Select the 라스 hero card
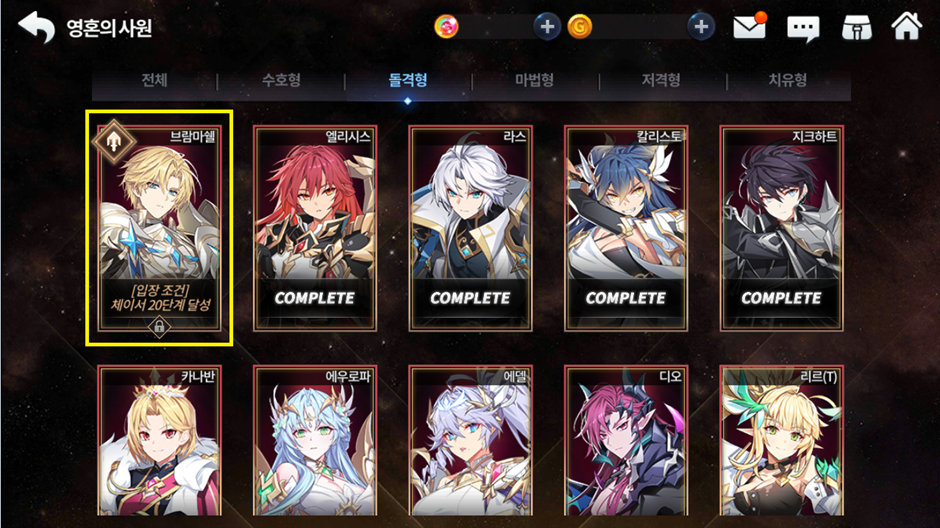 (x=470, y=228)
